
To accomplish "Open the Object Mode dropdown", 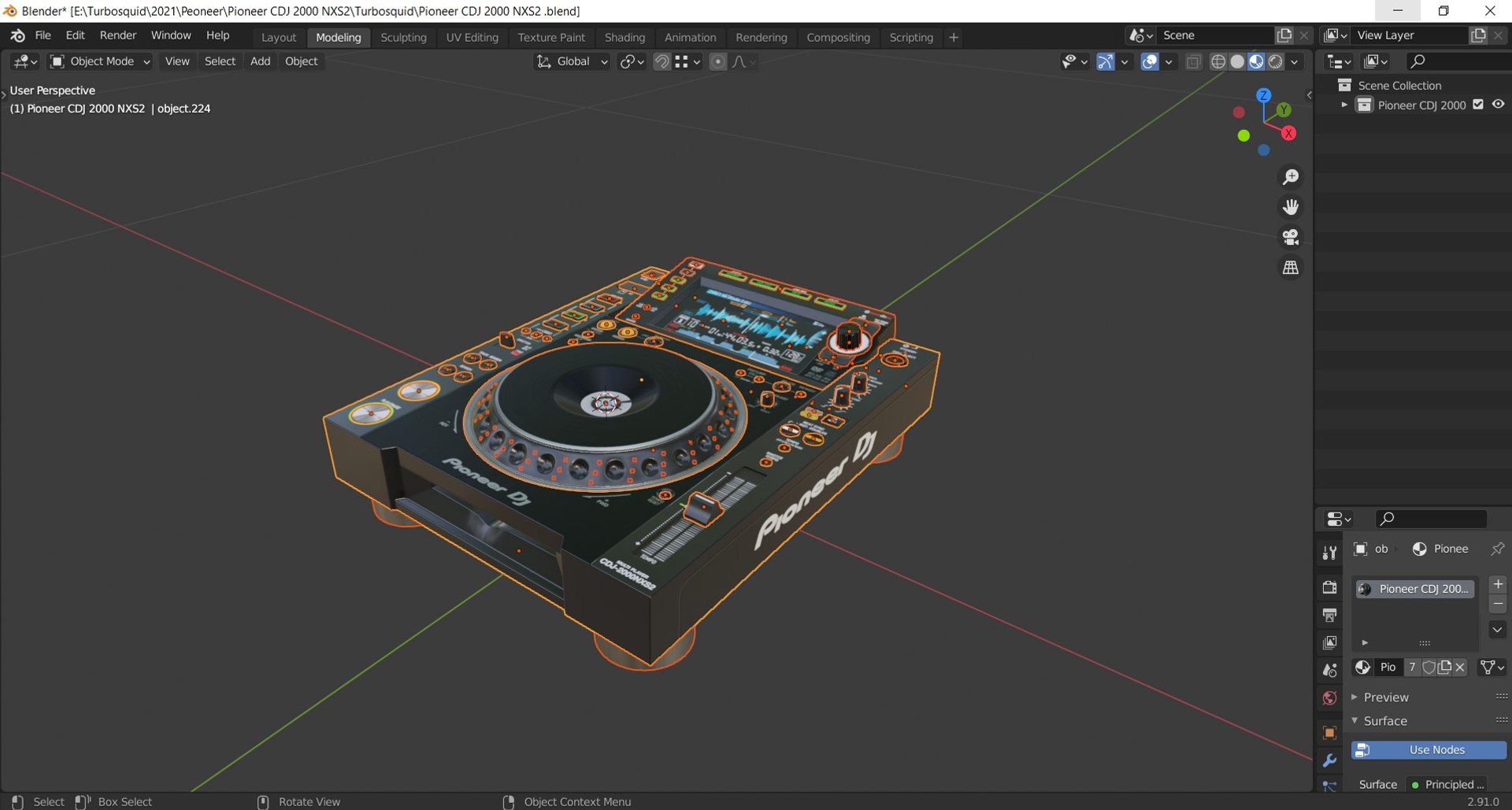I will (x=99, y=61).
